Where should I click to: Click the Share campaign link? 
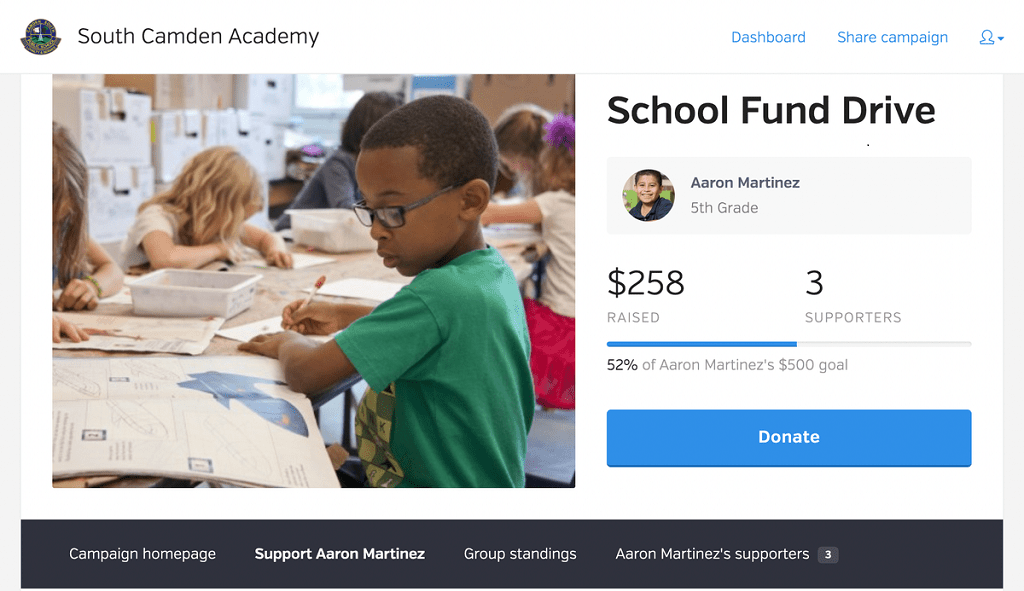pyautogui.click(x=892, y=37)
